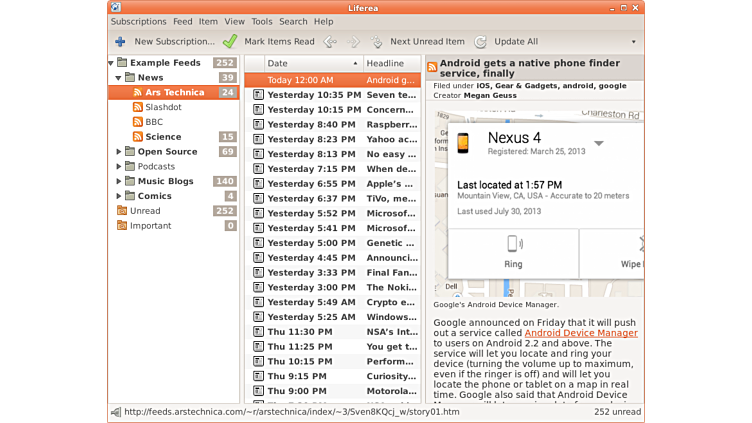This screenshot has height=423, width=752.
Task: Follow the Android Device Manager link
Action: coord(580,333)
